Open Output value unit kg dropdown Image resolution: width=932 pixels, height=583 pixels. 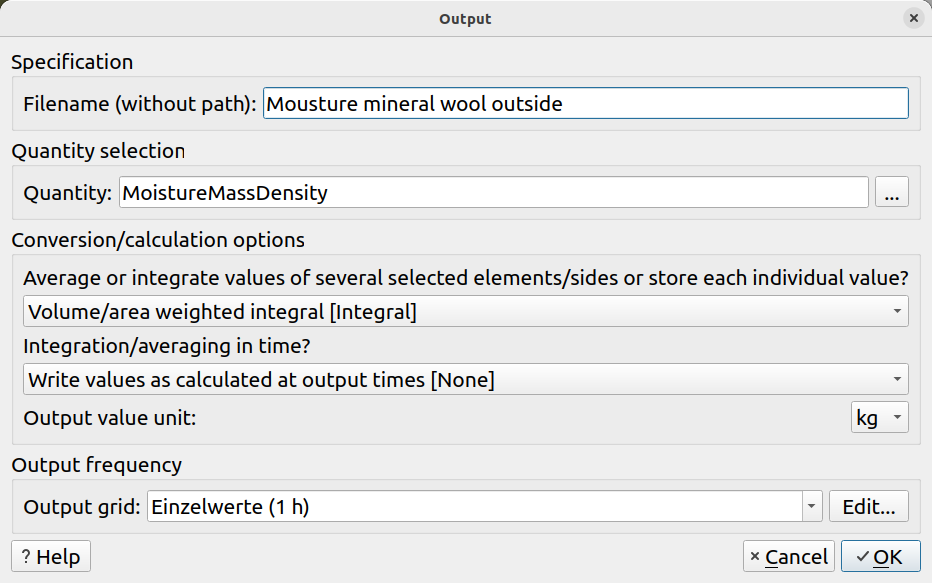pos(879,418)
